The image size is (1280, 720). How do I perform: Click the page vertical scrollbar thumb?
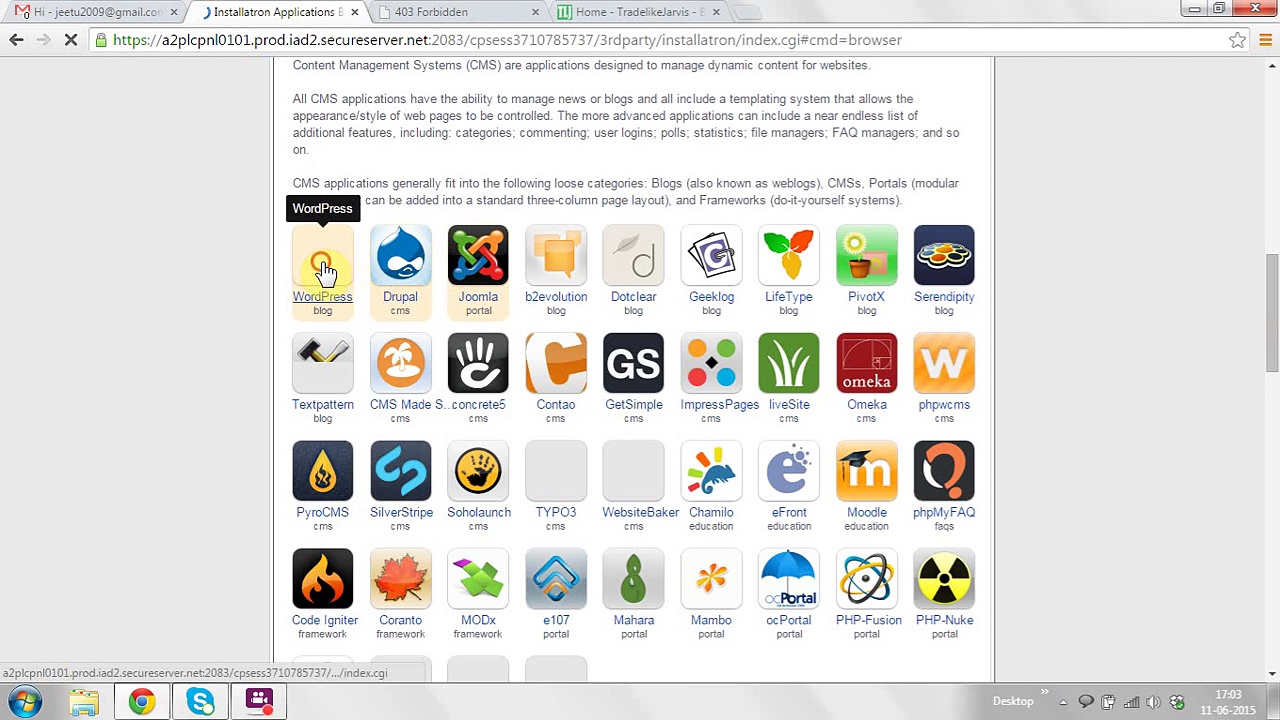pos(1272,312)
